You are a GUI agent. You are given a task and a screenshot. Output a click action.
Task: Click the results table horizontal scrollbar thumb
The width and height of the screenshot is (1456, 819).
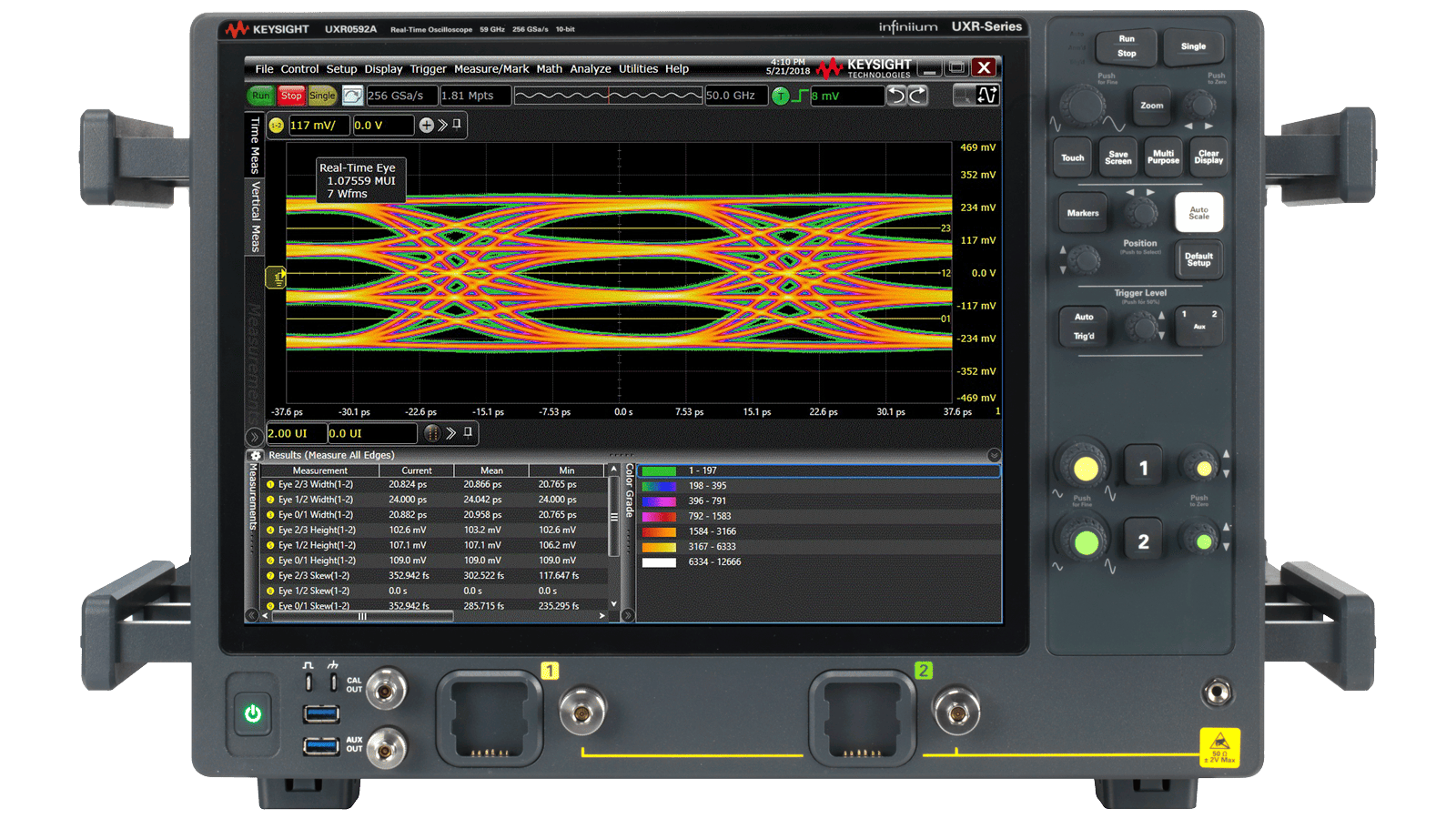coord(362,616)
